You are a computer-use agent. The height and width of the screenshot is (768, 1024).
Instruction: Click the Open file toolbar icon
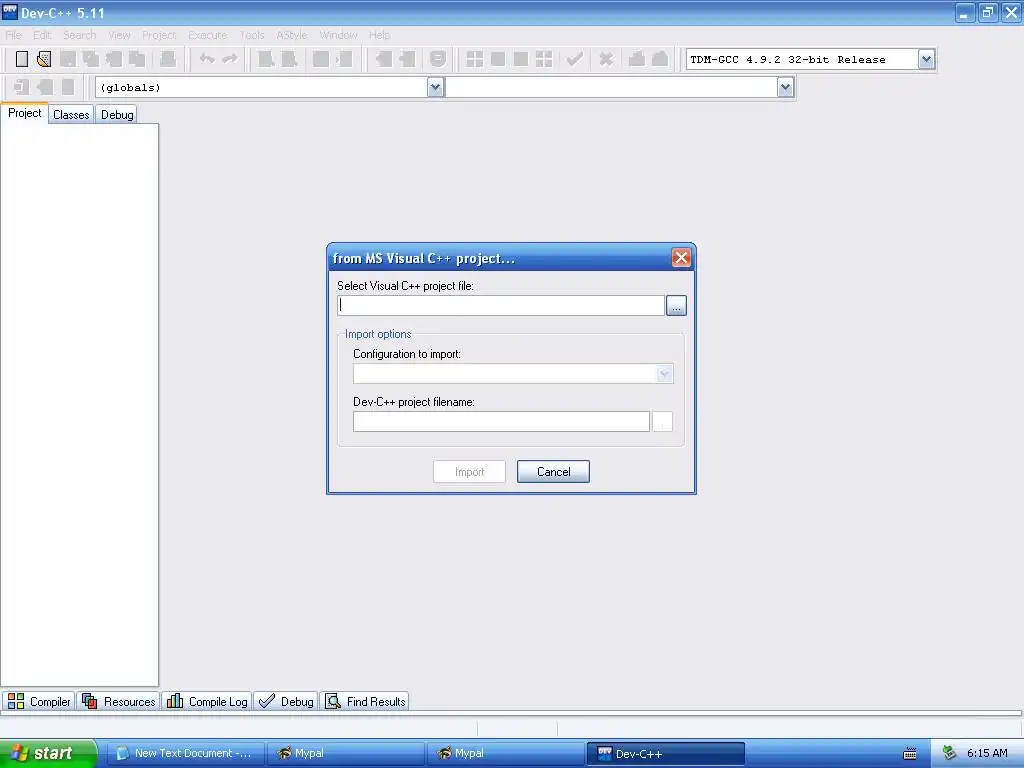[44, 59]
